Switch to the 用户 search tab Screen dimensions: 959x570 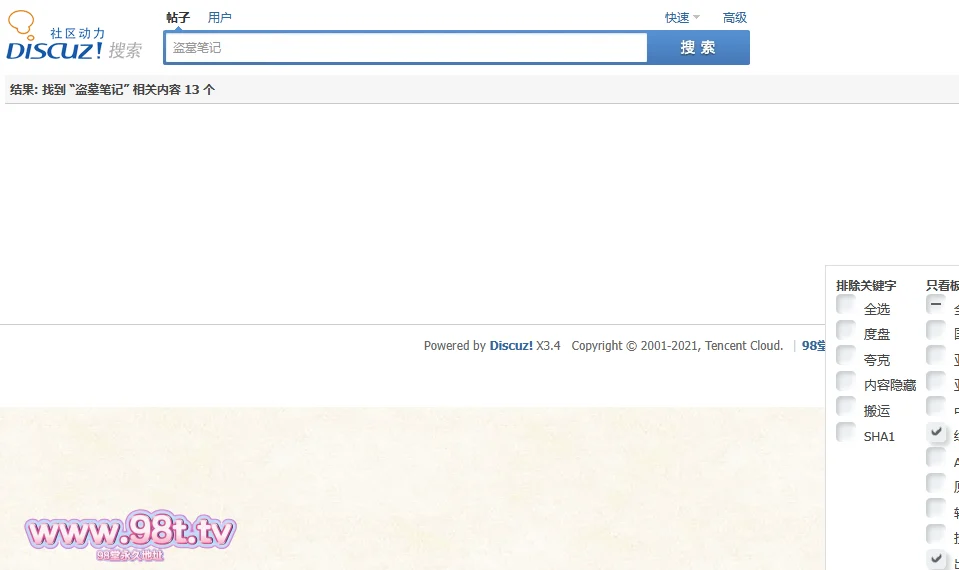pos(219,17)
